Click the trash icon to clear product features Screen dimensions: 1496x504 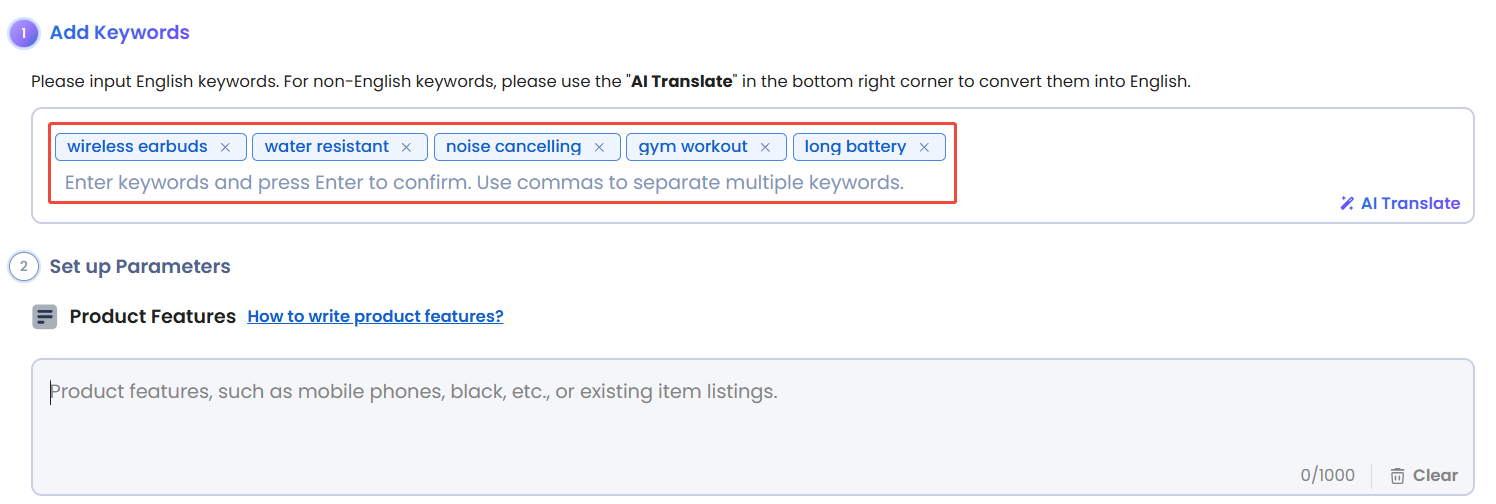(x=1397, y=476)
